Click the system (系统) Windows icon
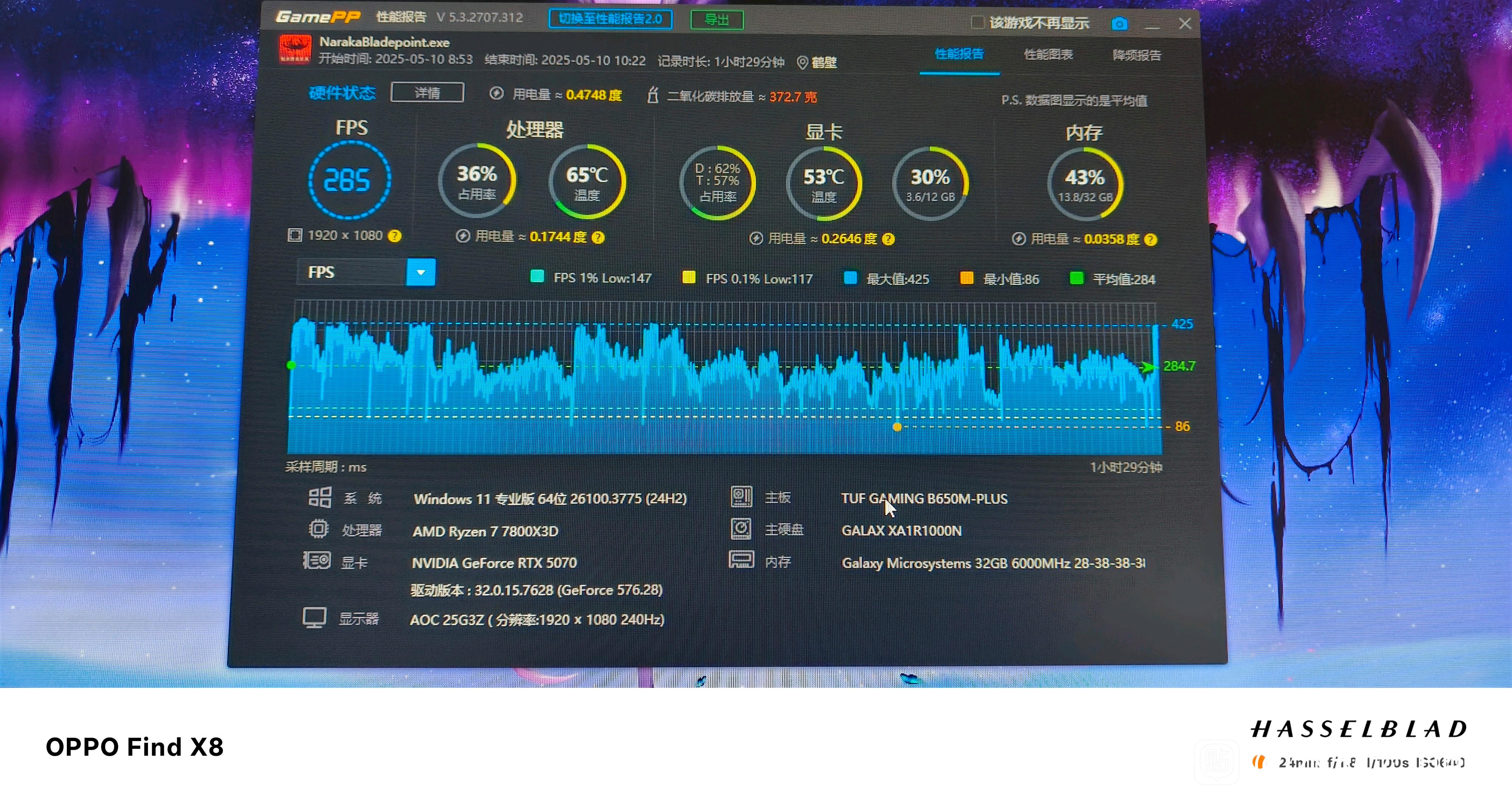 320,498
